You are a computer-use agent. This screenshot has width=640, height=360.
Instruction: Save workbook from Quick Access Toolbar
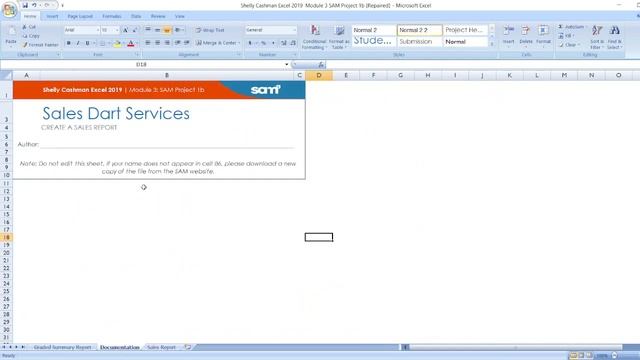(25, 5)
